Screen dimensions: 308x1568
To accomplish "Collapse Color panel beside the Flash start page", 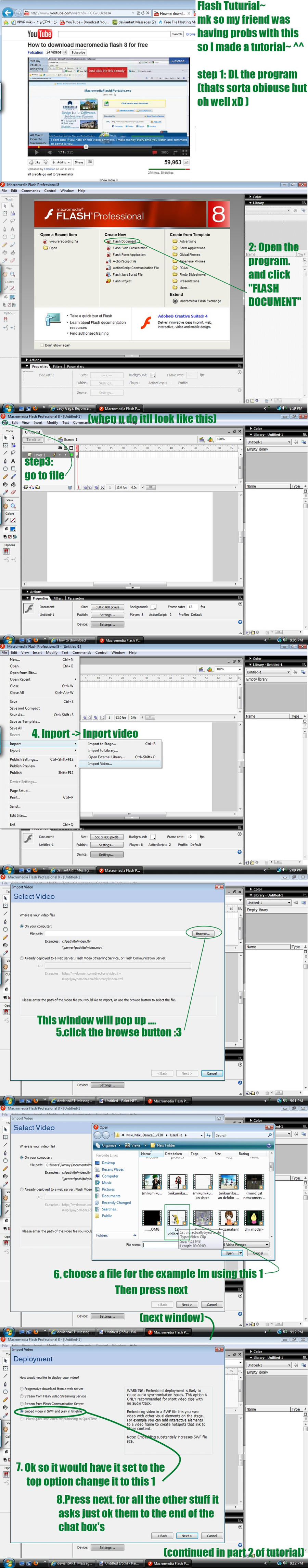I will pos(250,197).
